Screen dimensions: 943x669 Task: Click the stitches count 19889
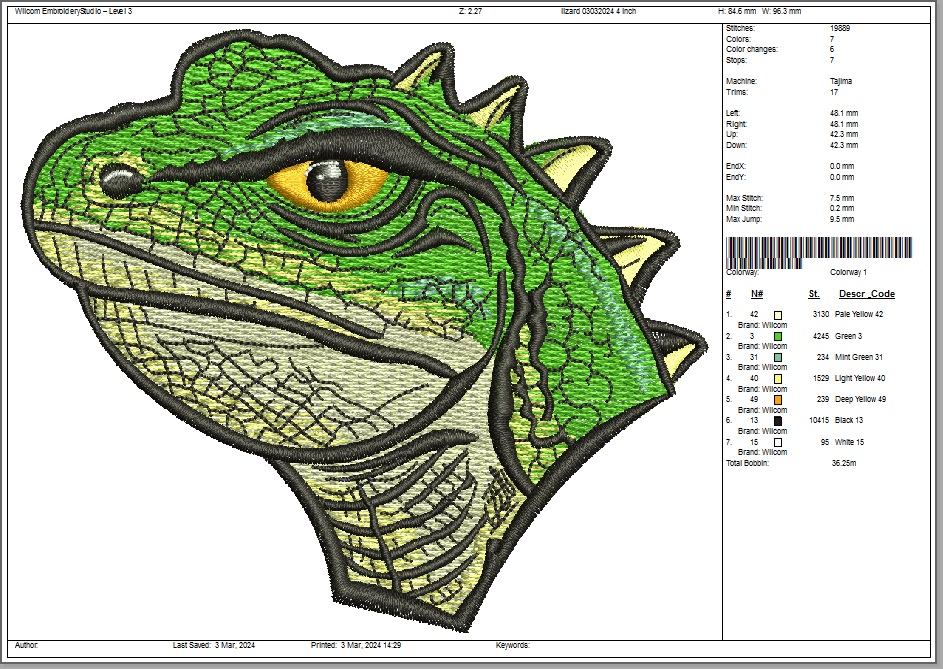[x=840, y=29]
